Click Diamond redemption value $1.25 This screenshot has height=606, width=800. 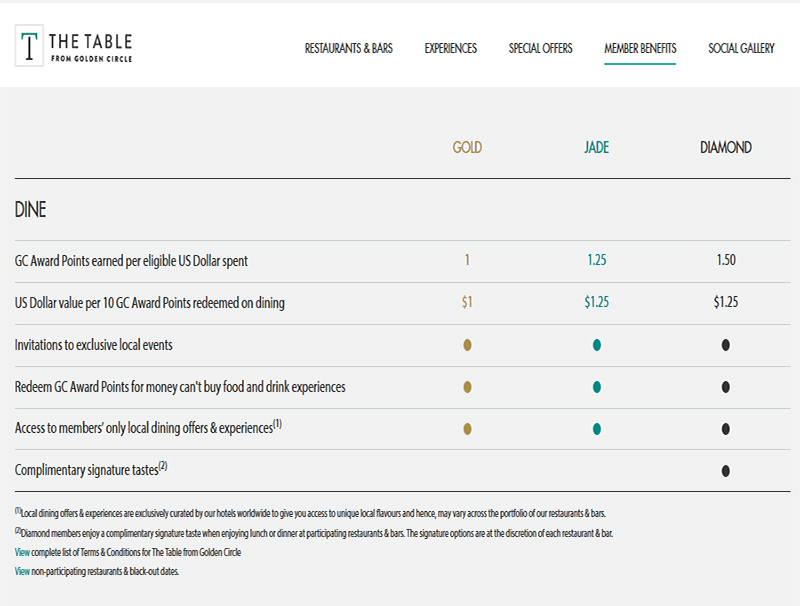[x=726, y=302]
